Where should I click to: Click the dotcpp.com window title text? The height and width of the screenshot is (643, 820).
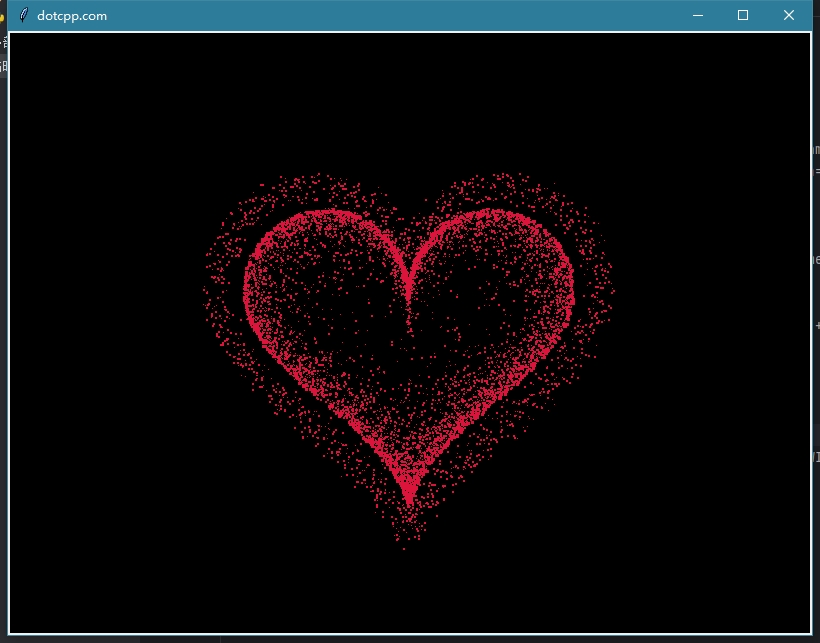72,16
